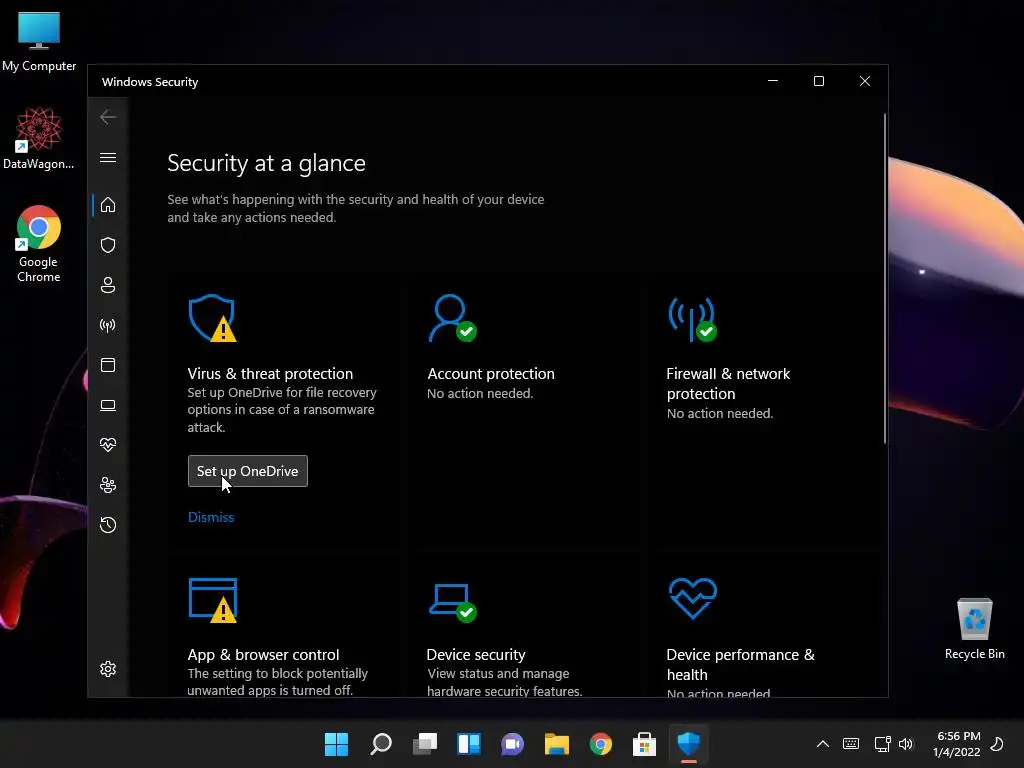
Task: Open Task View on taskbar
Action: tap(425, 744)
